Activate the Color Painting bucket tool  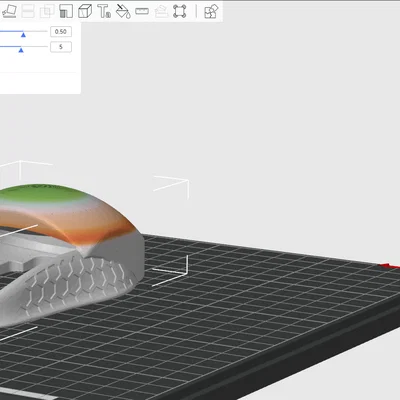123,11
